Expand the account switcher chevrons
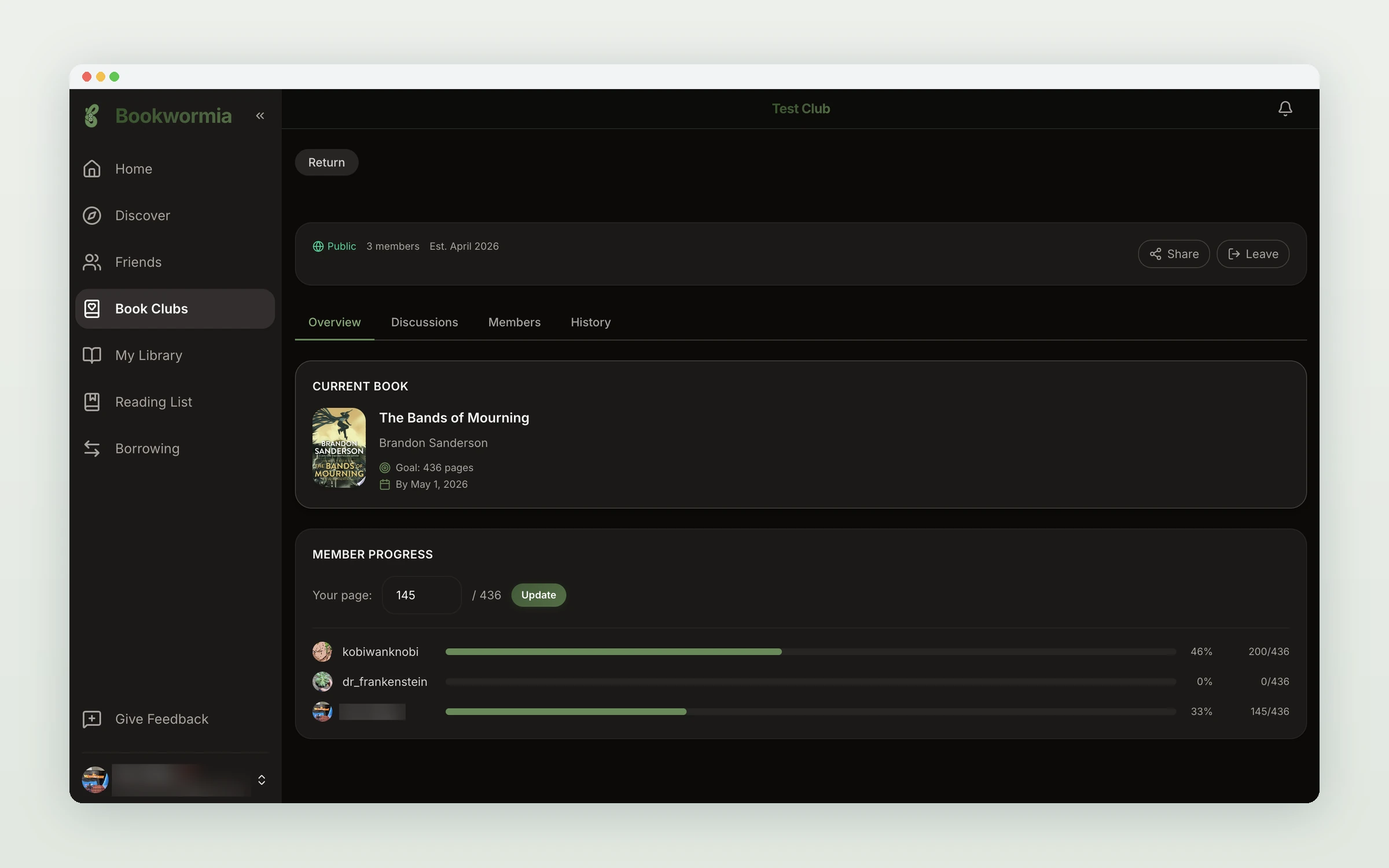The width and height of the screenshot is (1389, 868). [262, 780]
